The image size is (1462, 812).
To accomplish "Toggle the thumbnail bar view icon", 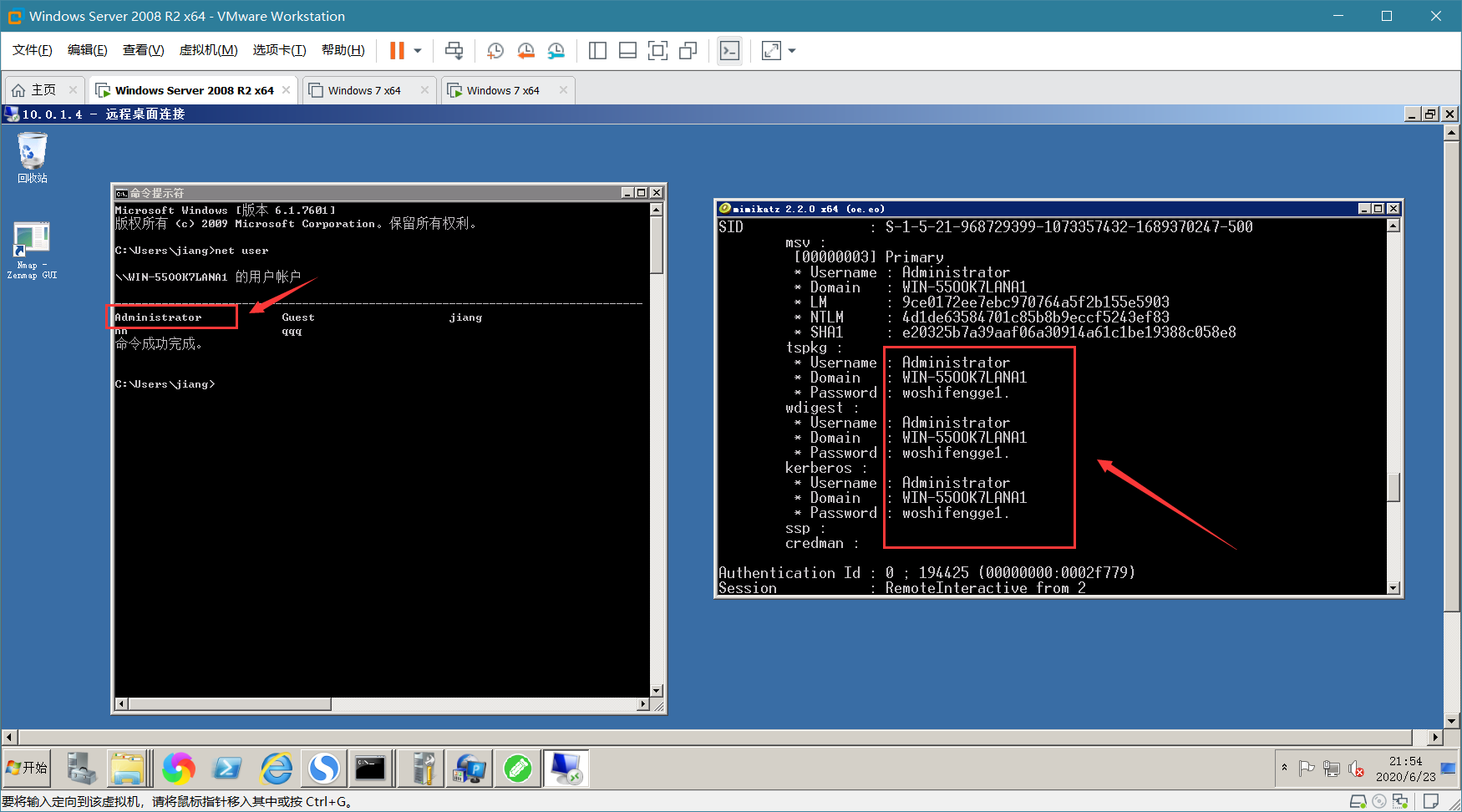I will [627, 51].
